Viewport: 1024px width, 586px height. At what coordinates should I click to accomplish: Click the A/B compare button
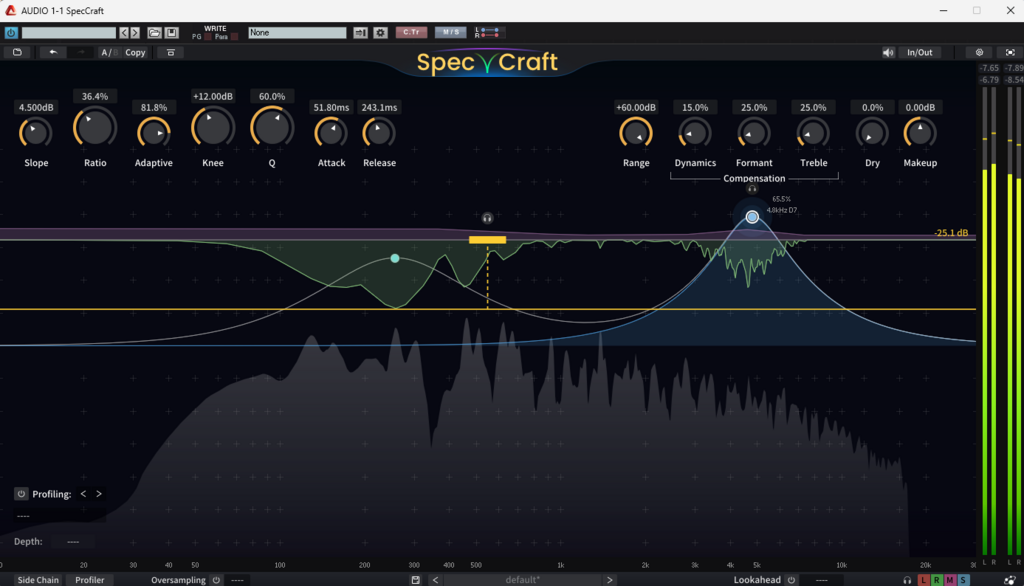pos(108,52)
